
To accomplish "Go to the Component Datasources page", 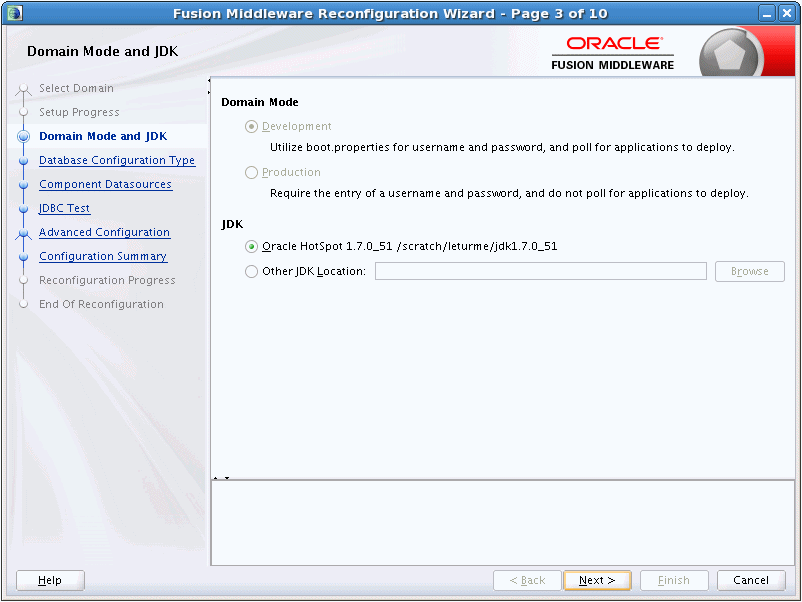I will (x=105, y=184).
